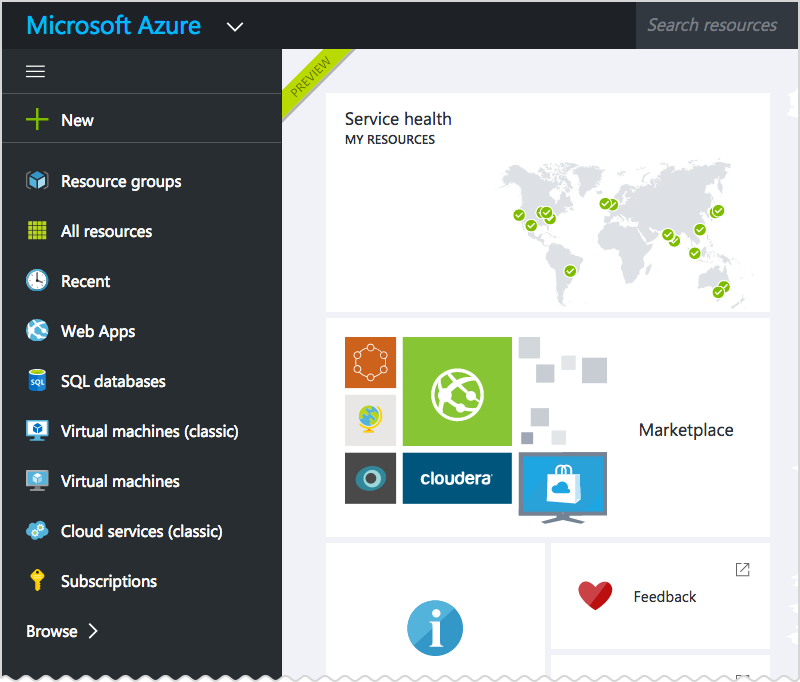800x682 pixels.
Task: Click the cloudera marketplace thumbnail
Action: tap(457, 478)
